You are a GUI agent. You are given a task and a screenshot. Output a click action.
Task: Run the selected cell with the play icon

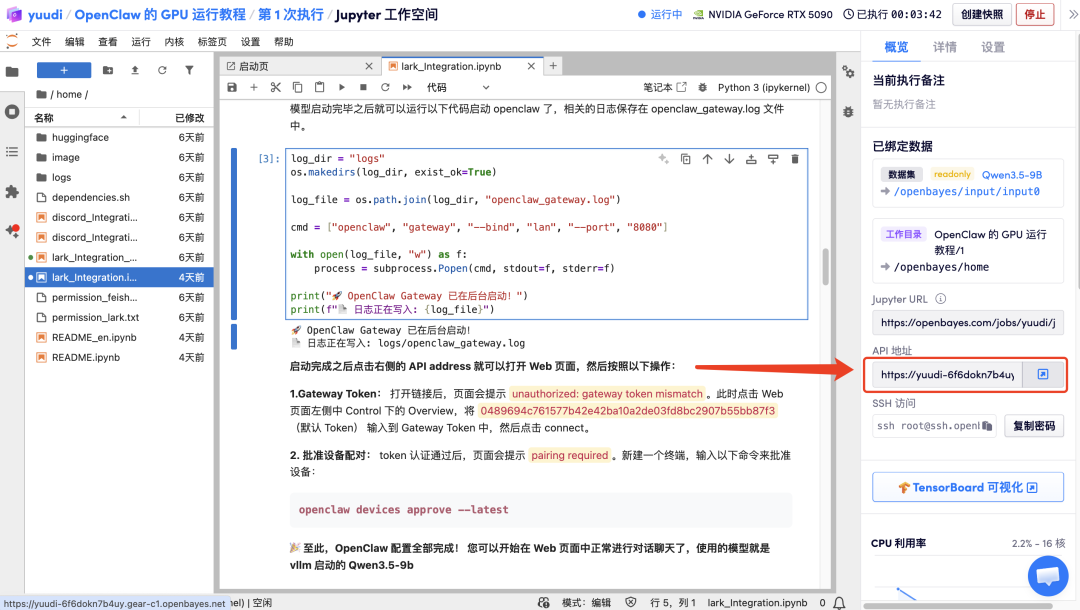342,87
